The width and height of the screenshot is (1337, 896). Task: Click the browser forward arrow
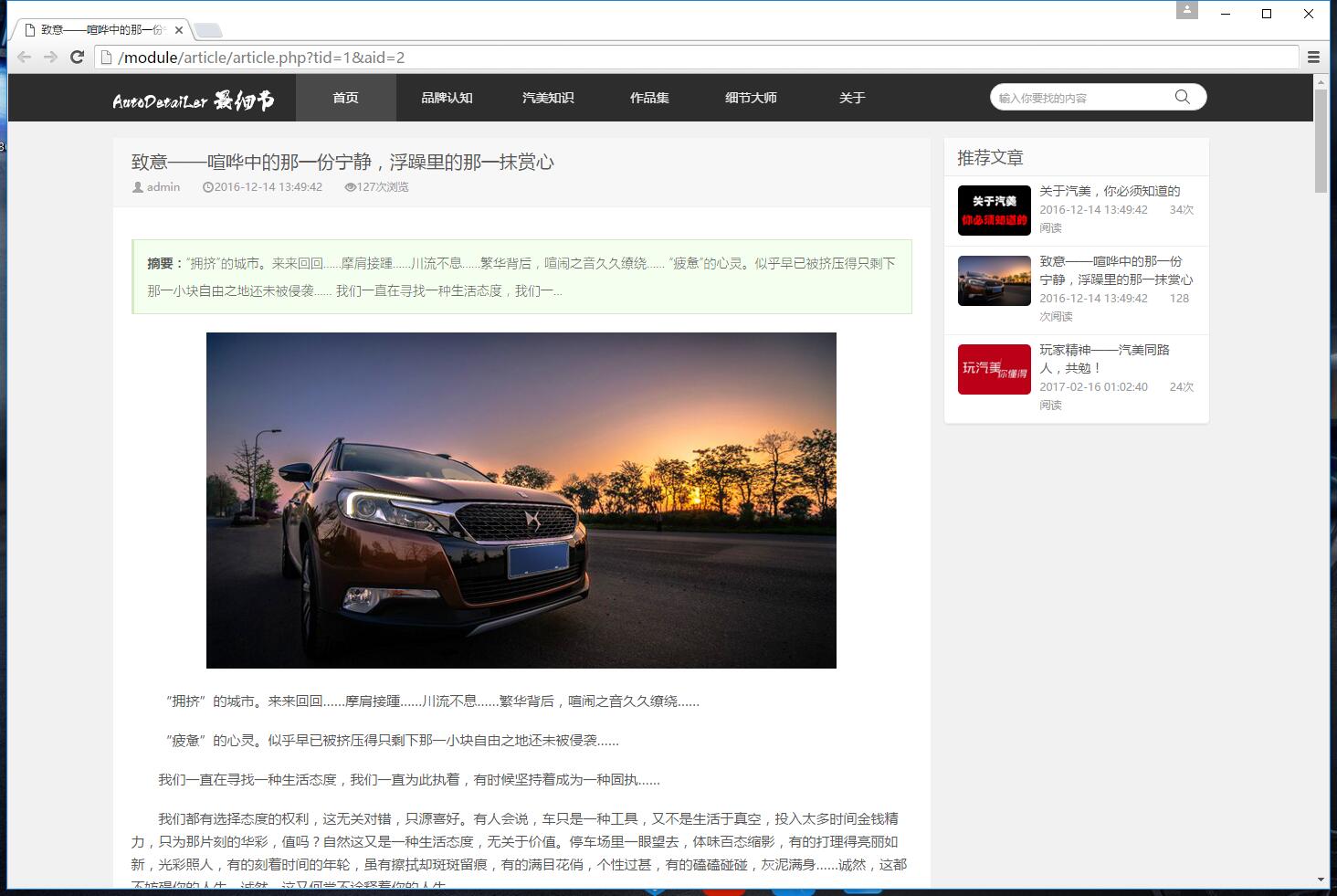tap(51, 57)
